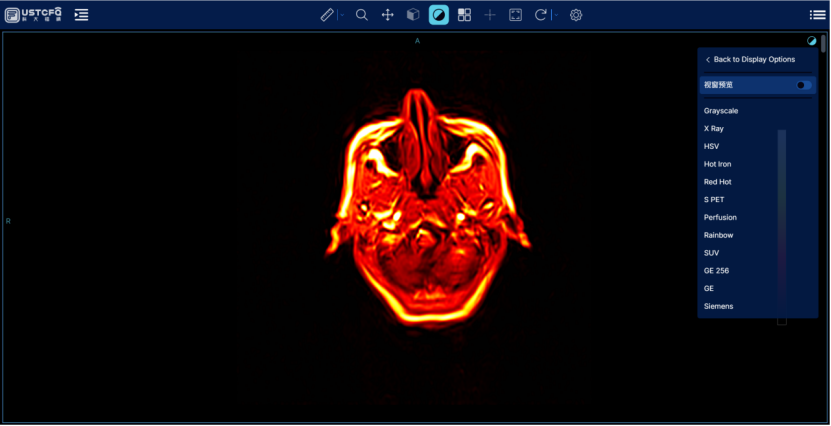Open the right list menu icon
Viewport: 831px width, 426px height.
[x=818, y=15]
